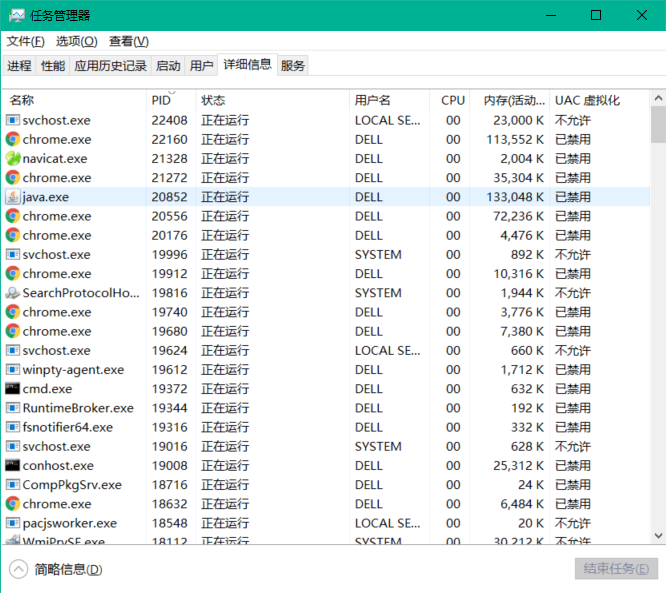Click the RuntimeBroker.exe process icon
666x593 pixels.
pos(13,408)
